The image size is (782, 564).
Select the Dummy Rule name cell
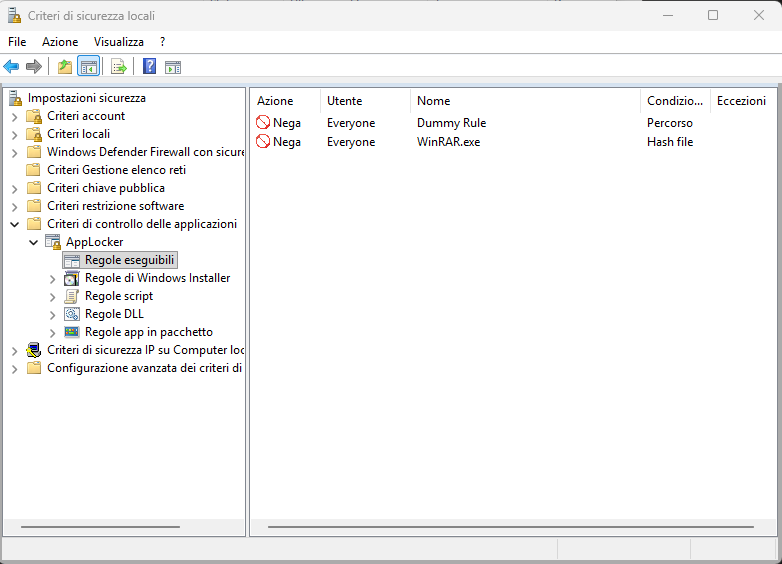click(451, 123)
